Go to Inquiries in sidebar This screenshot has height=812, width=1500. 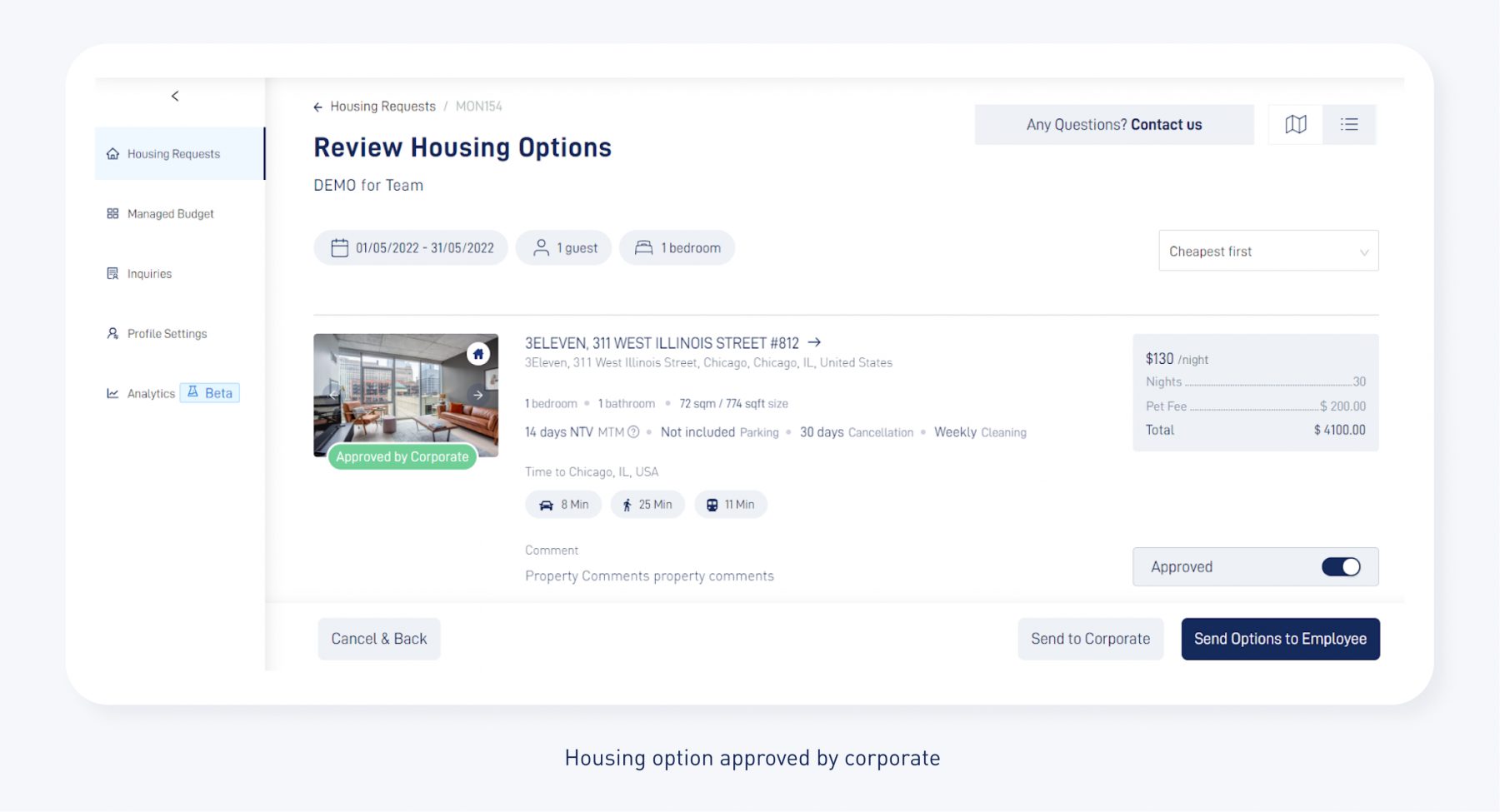click(149, 274)
